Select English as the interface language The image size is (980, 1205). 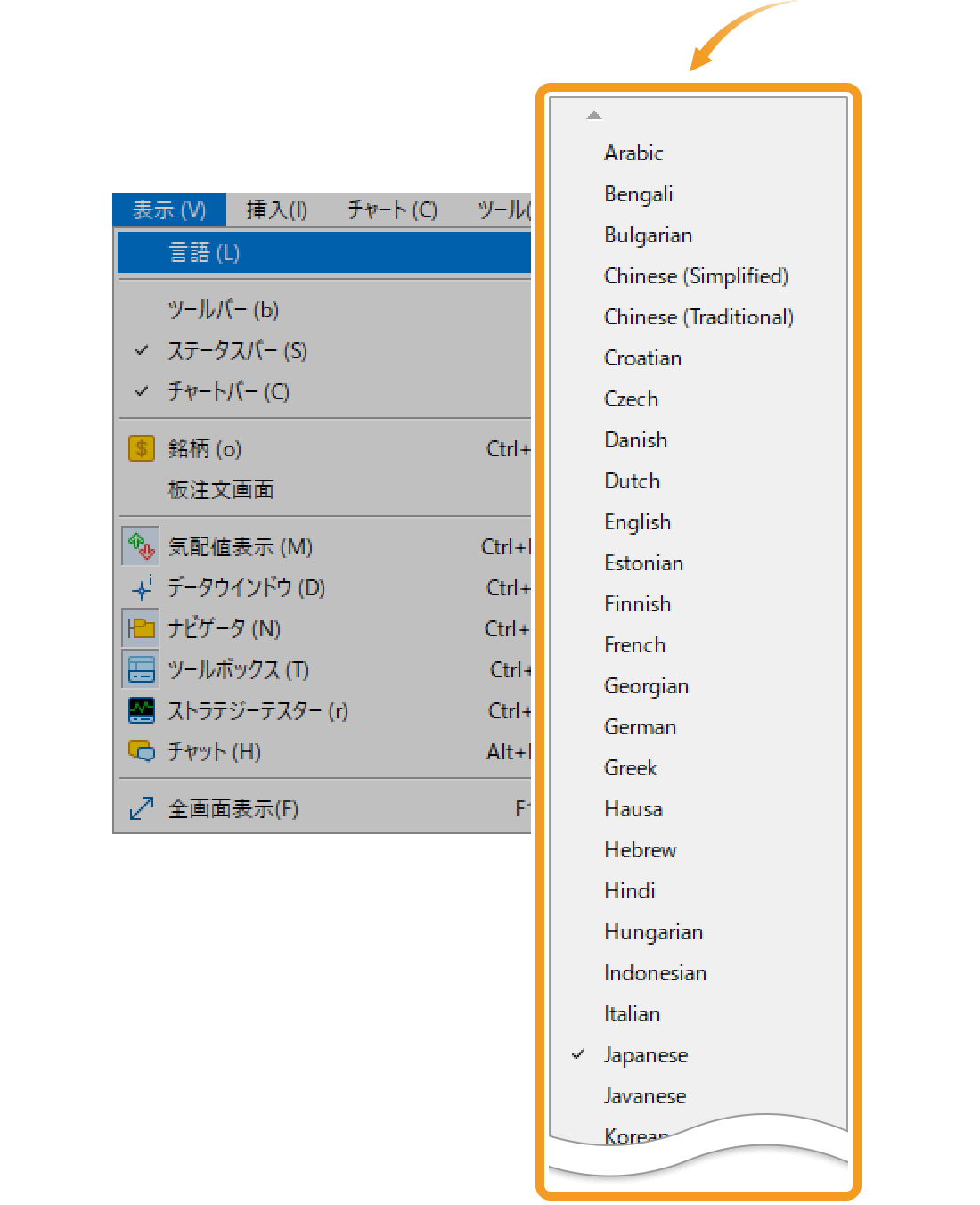click(x=637, y=521)
